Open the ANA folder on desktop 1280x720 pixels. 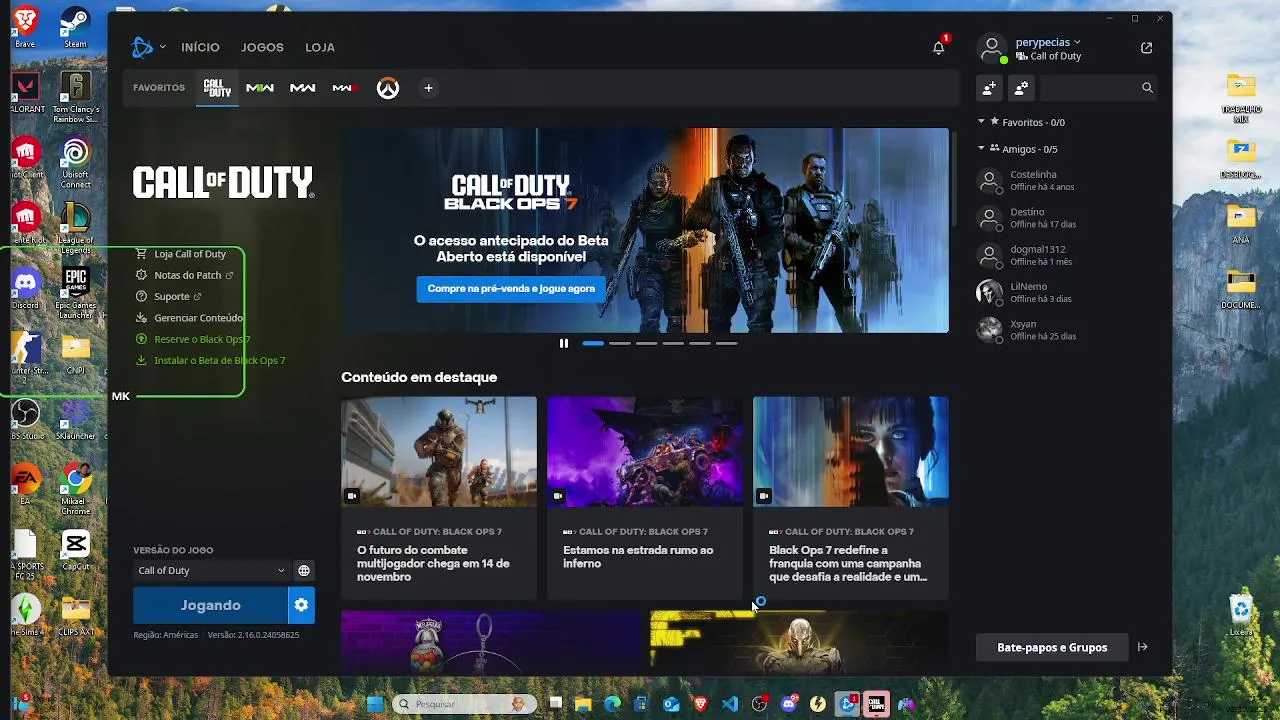1241,223
